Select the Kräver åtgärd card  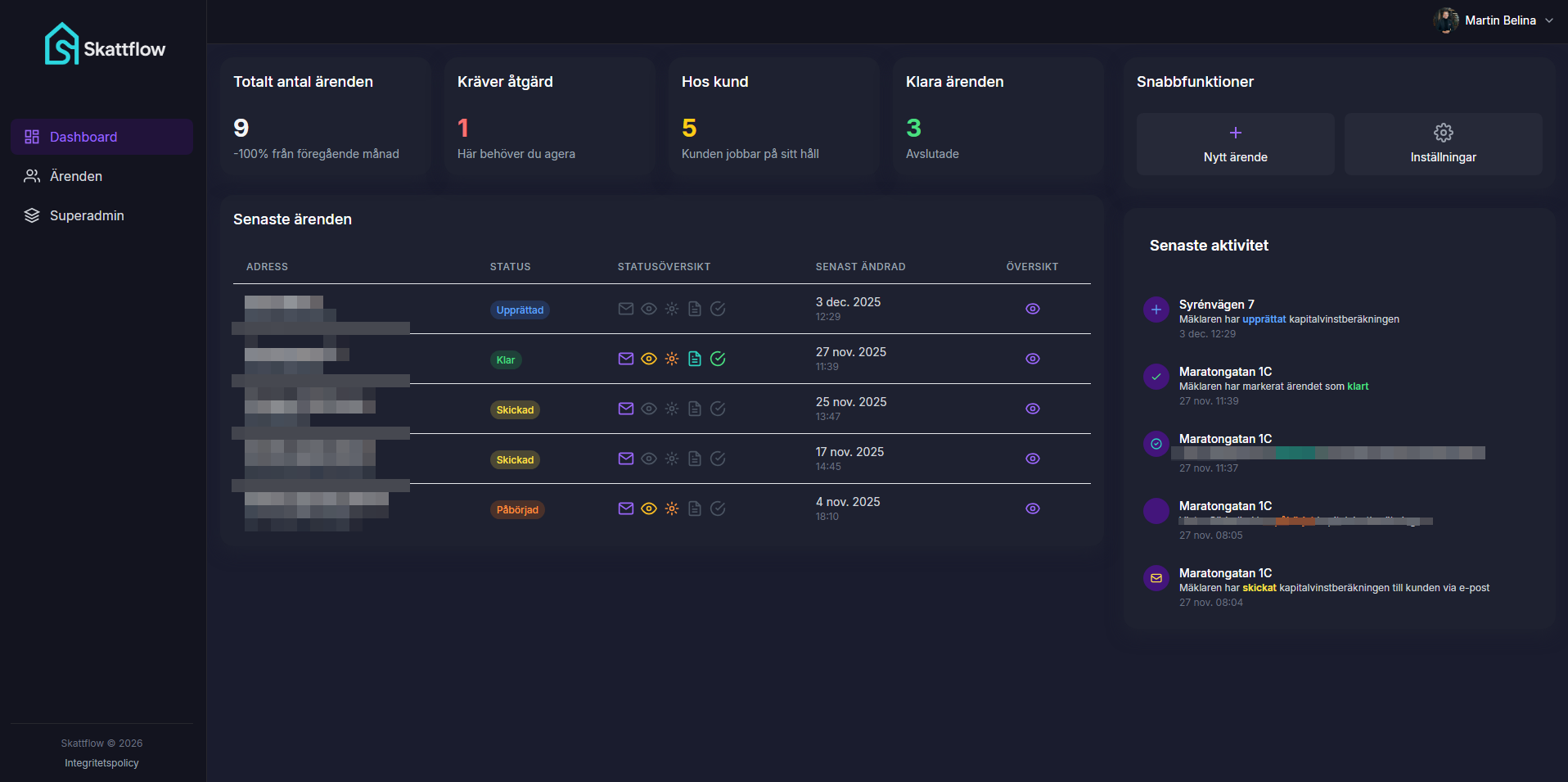[549, 116]
